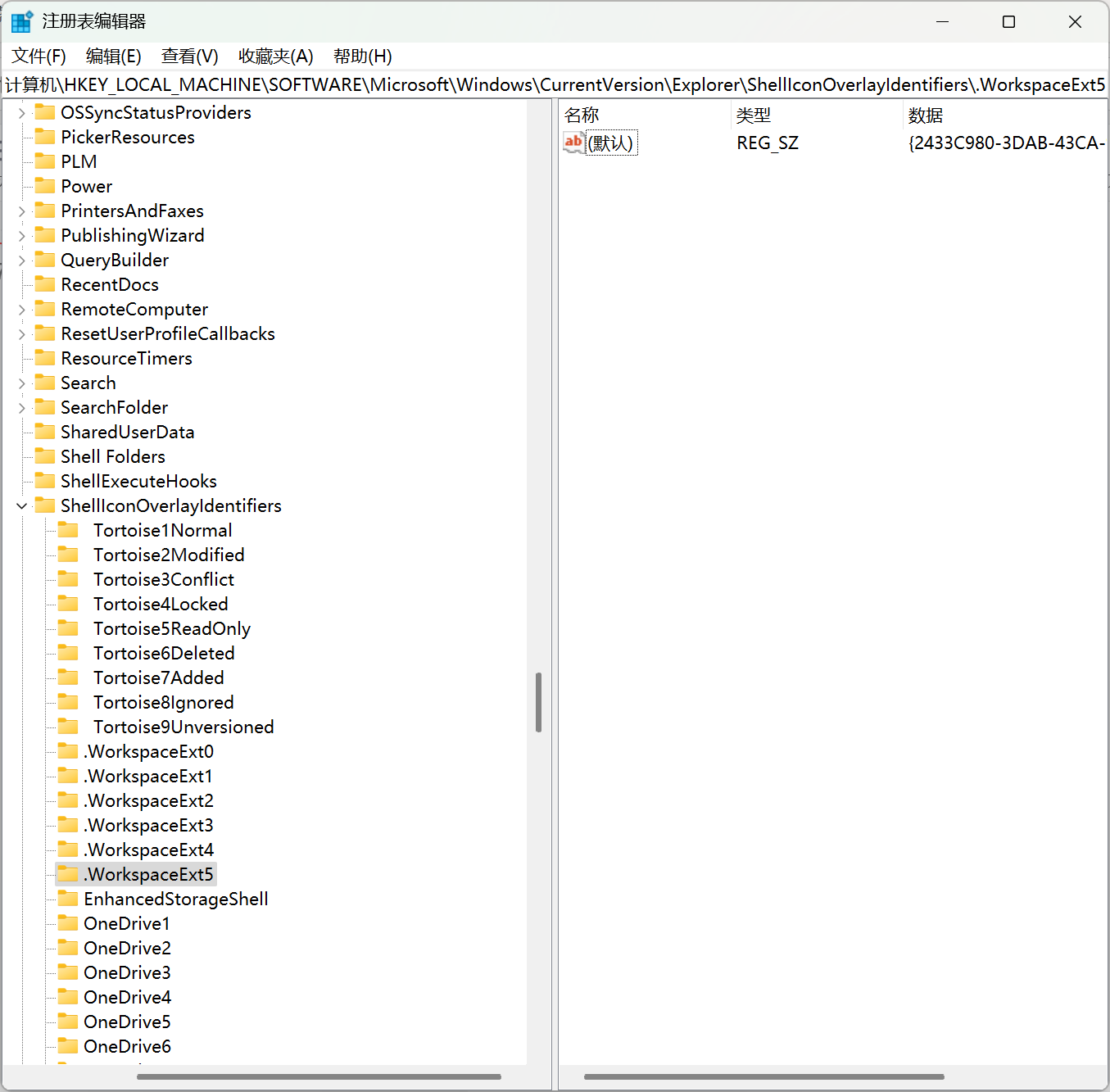Click the folder icon beside RecentDocs
1110x1092 pixels.
[45, 284]
